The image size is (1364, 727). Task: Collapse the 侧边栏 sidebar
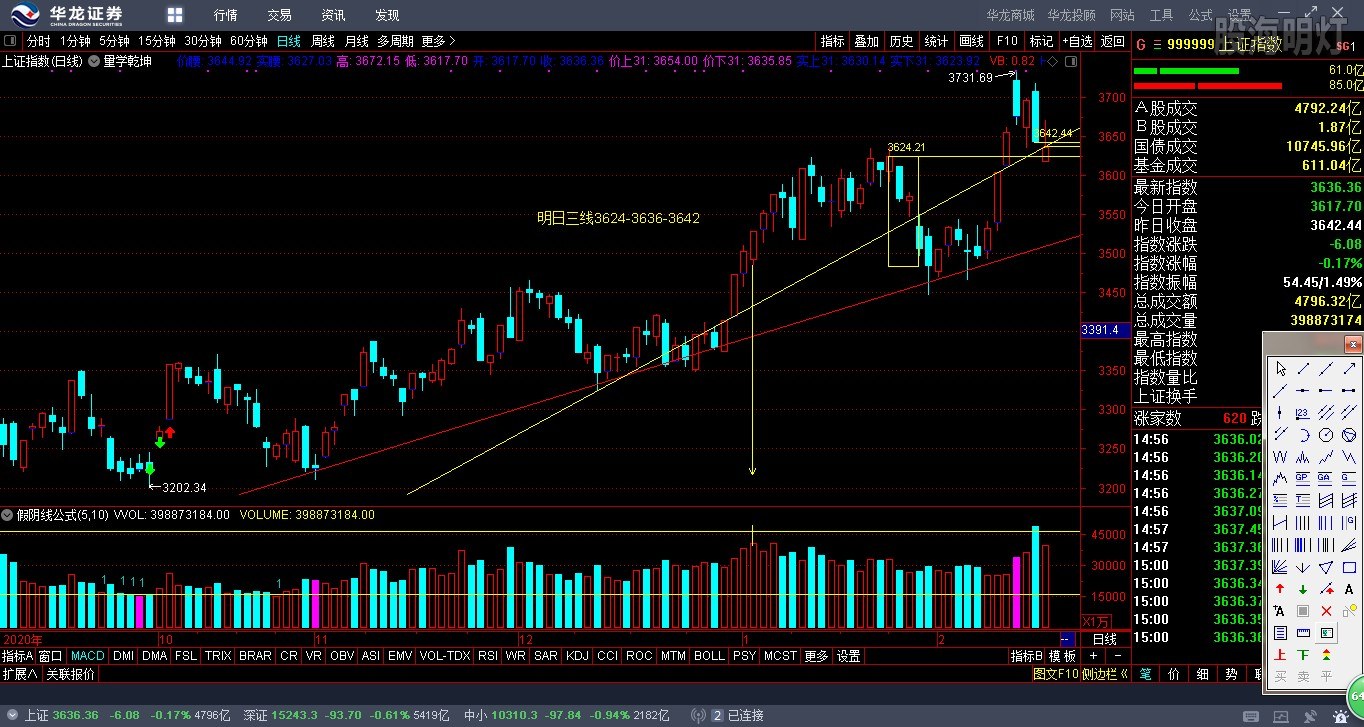click(1104, 674)
